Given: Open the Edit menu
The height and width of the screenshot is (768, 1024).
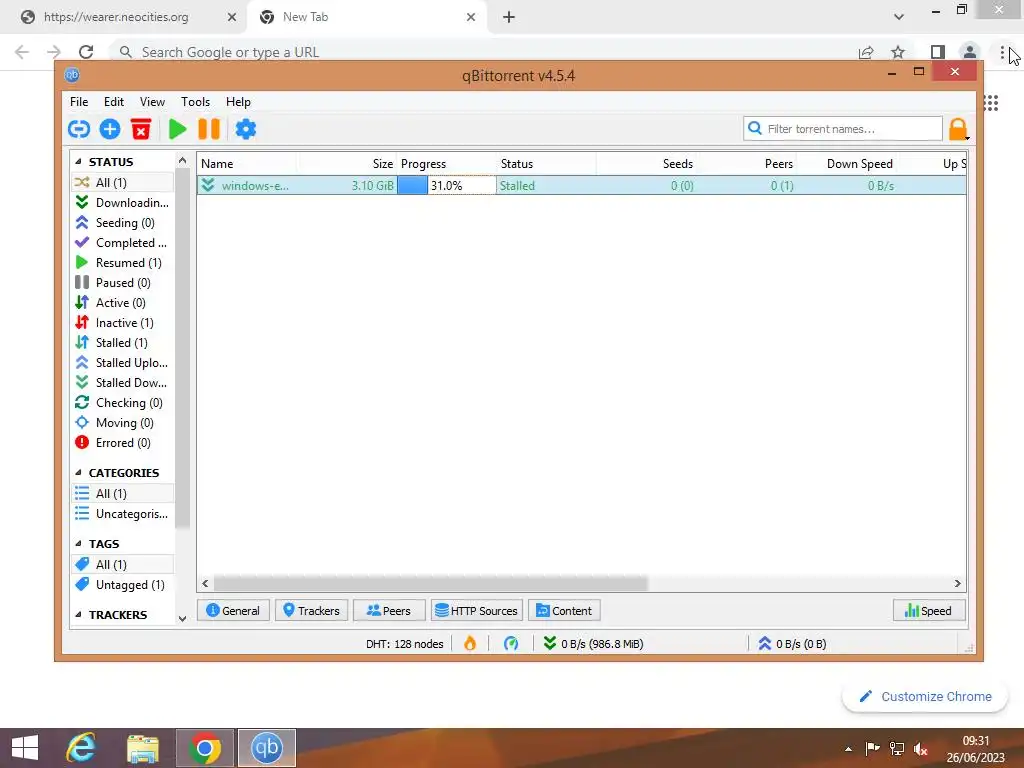Looking at the screenshot, I should click(114, 102).
